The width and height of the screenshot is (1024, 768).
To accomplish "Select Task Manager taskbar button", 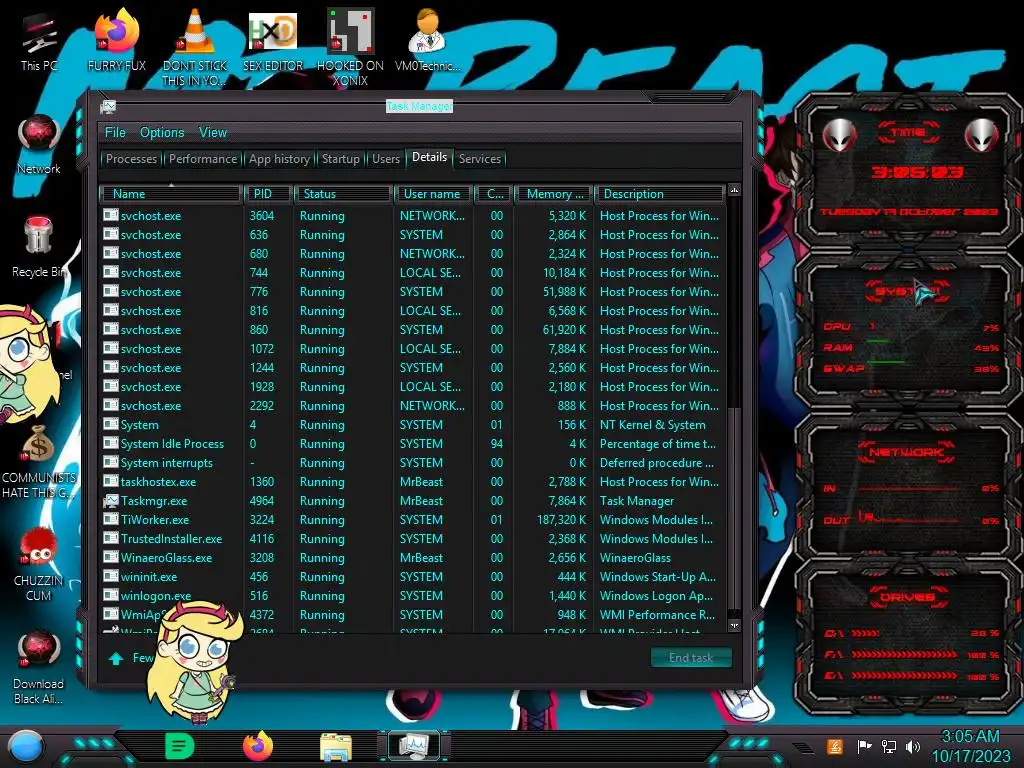I will pos(413,746).
